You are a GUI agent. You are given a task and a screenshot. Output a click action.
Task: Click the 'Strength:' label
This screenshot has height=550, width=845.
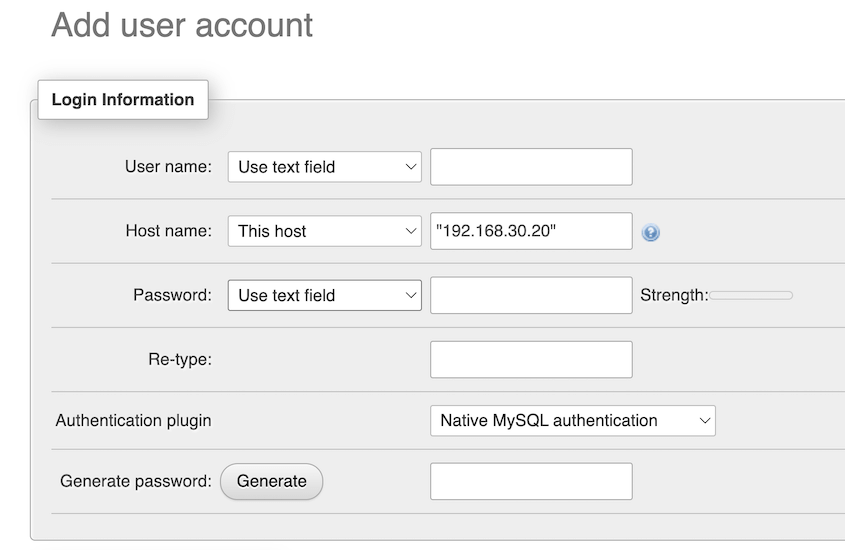674,295
